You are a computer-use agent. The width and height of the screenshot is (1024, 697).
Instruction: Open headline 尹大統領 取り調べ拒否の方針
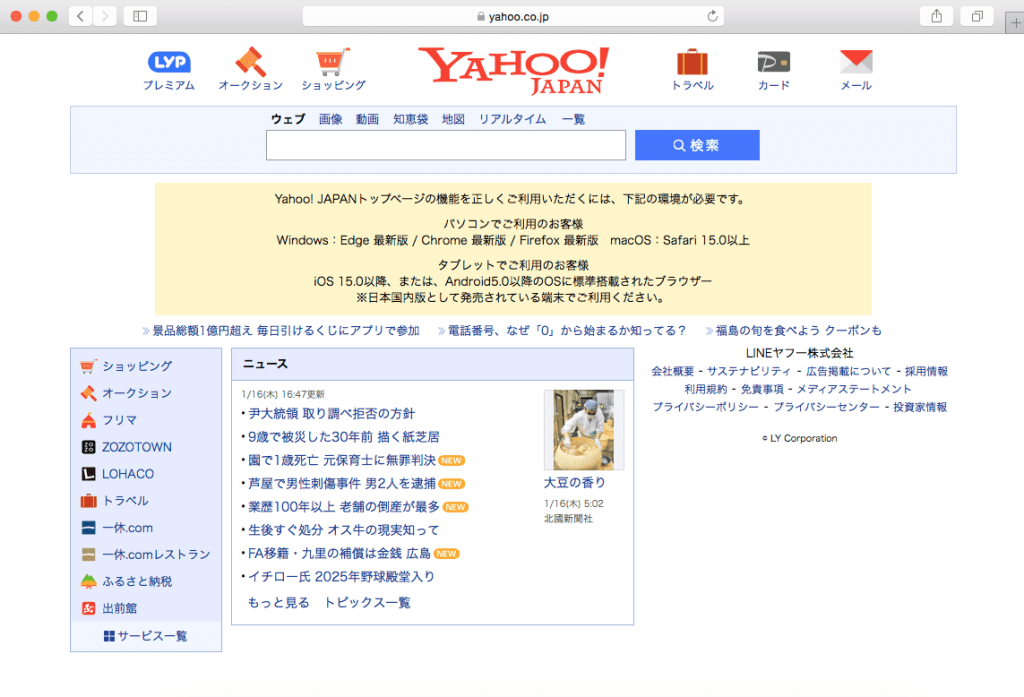(x=331, y=413)
